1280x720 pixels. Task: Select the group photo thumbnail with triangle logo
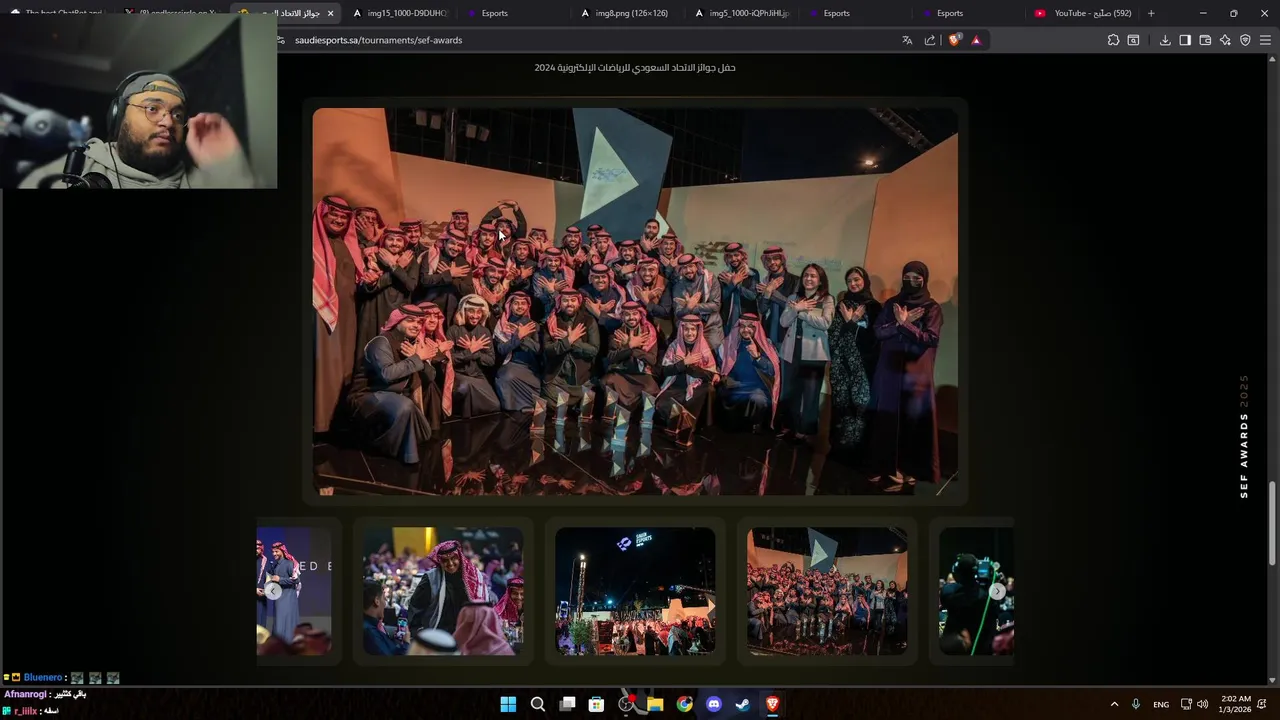[x=827, y=591]
